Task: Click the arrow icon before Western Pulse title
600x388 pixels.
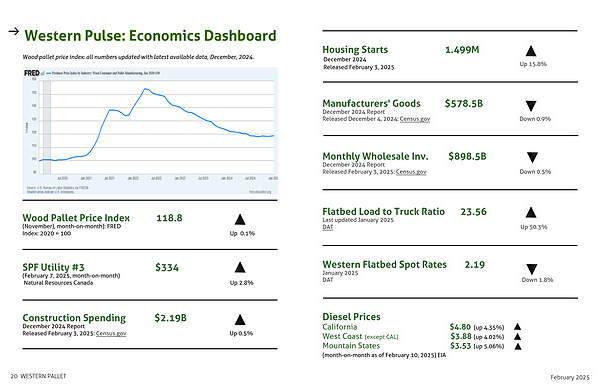Action: (14, 31)
